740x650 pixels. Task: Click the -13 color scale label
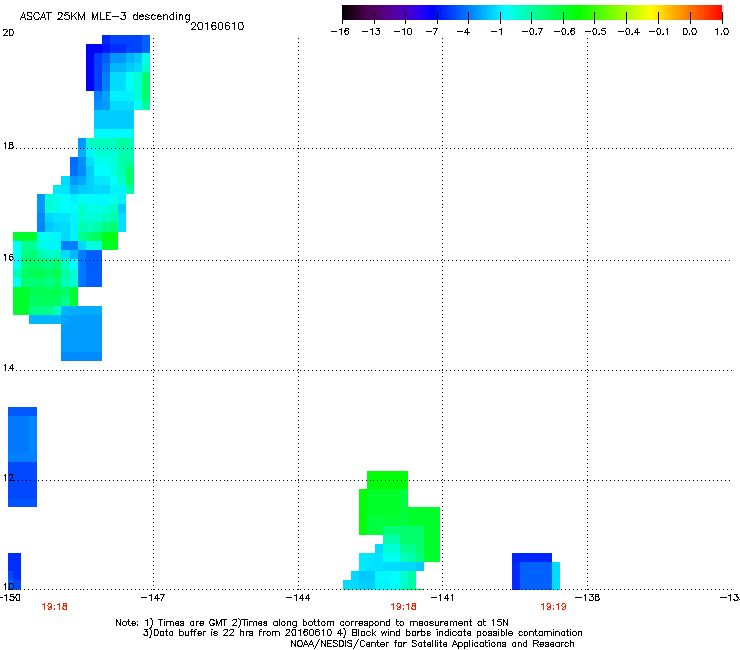(x=371, y=32)
